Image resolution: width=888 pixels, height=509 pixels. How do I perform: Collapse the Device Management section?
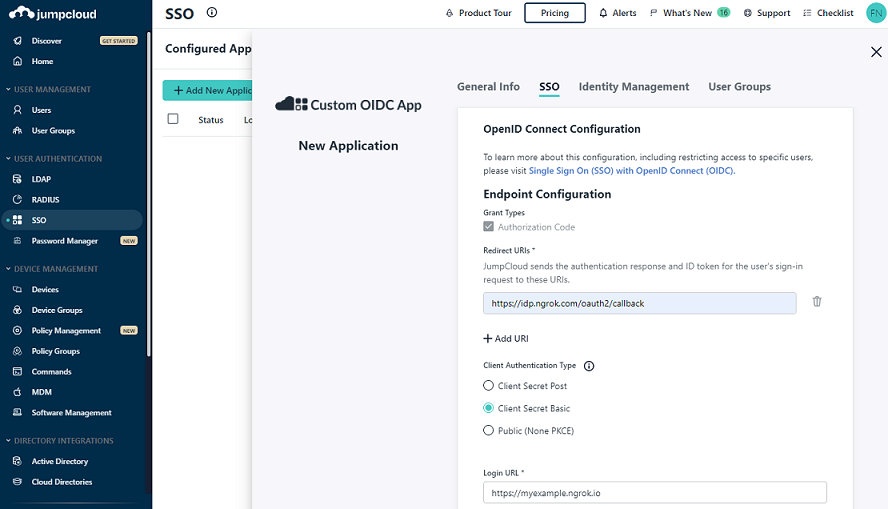pos(52,269)
